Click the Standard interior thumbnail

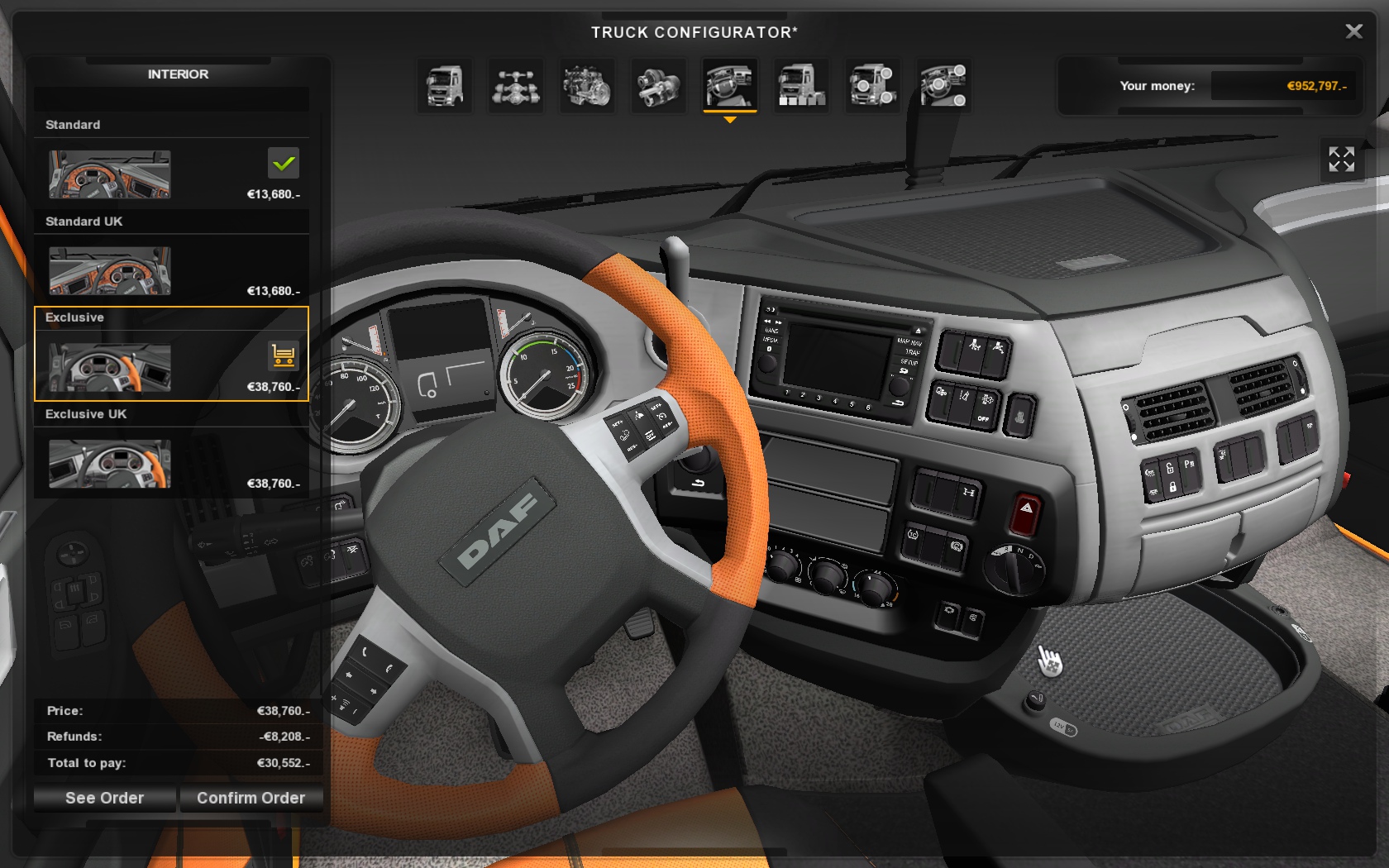[x=110, y=174]
